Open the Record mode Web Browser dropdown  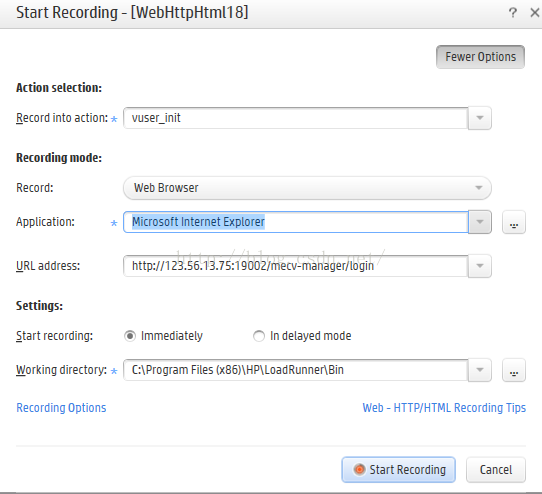pos(307,188)
